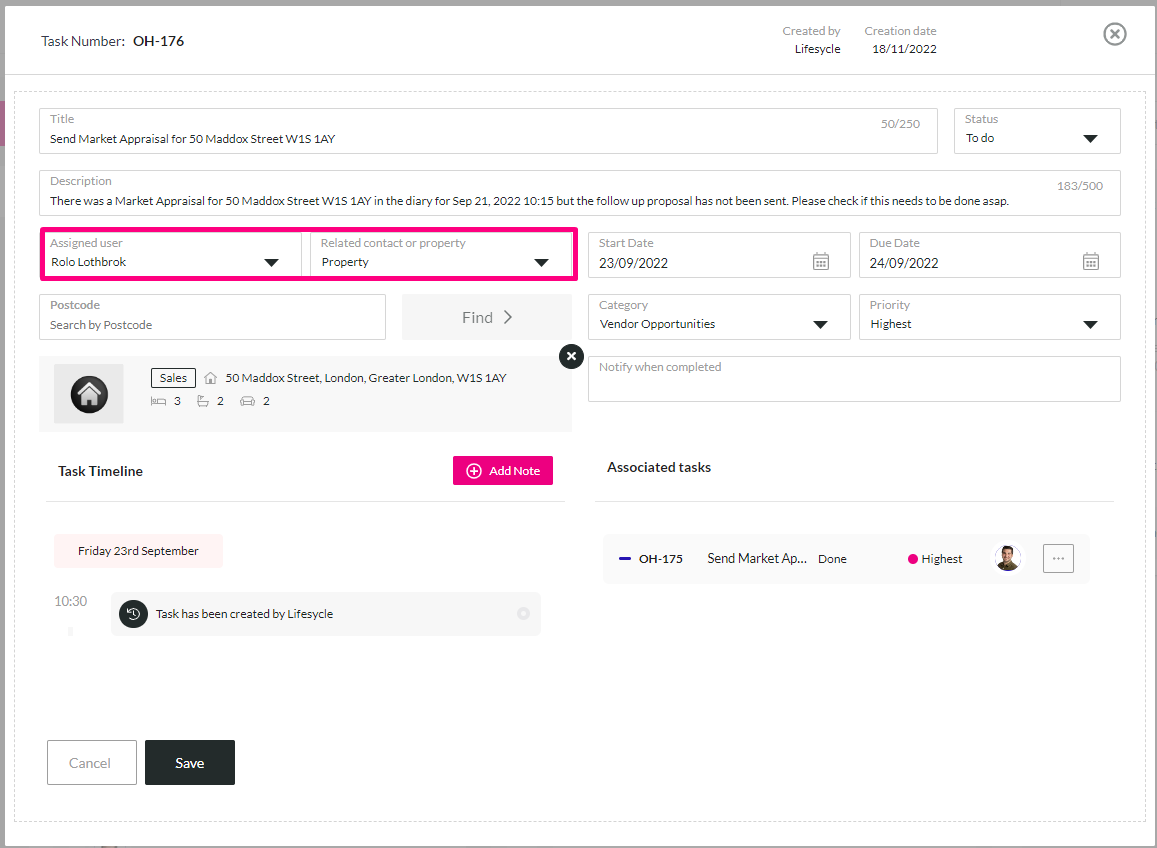This screenshot has width=1157, height=848.
Task: Change the Priority dropdown value
Action: click(990, 317)
